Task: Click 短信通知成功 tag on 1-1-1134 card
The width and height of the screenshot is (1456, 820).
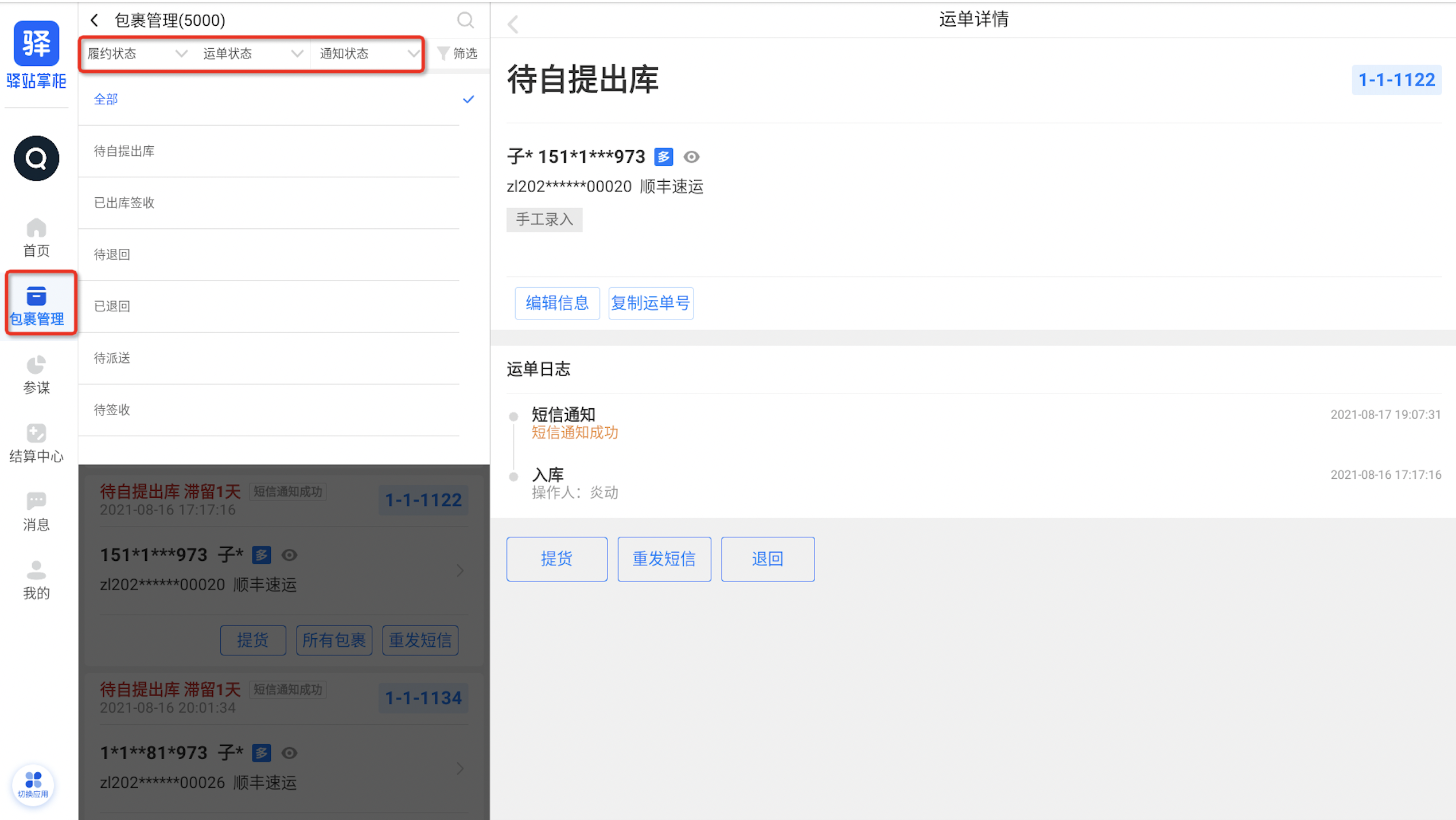Action: click(288, 689)
